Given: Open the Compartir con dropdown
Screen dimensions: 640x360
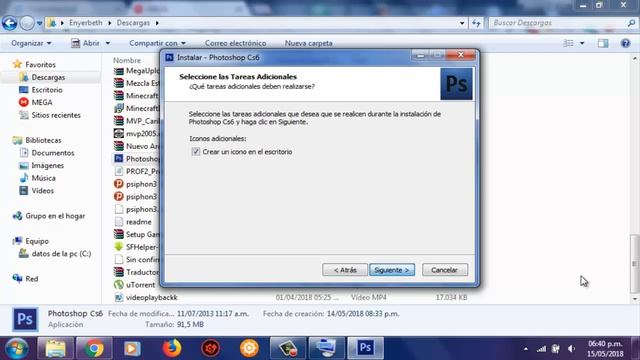Looking at the screenshot, I should click(157, 43).
